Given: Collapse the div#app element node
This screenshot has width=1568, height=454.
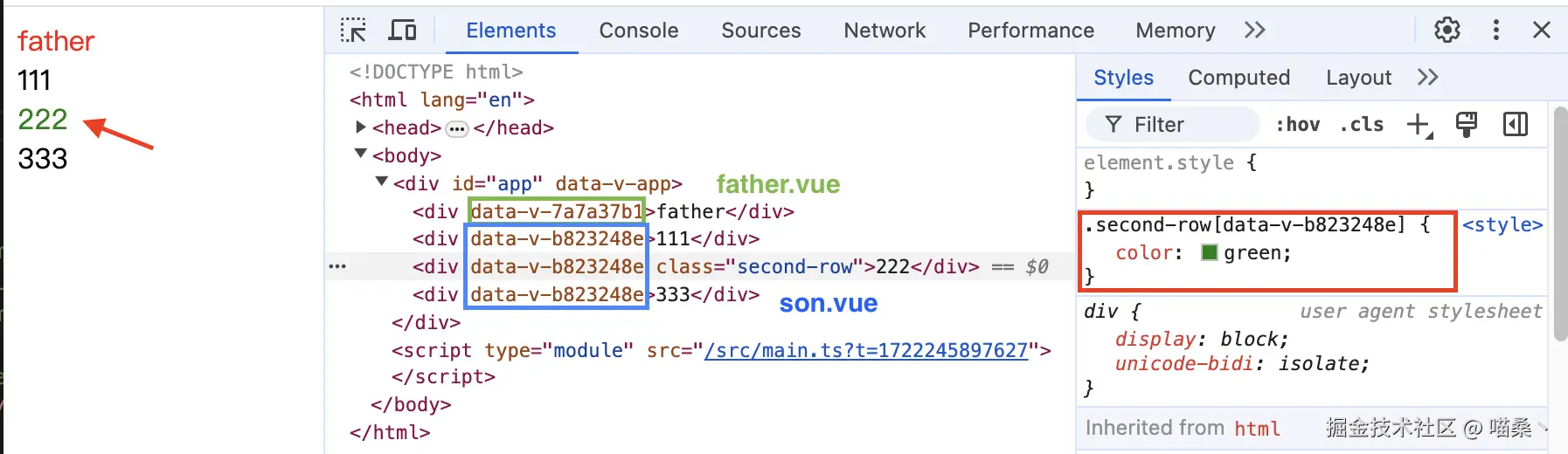Looking at the screenshot, I should pos(381,182).
